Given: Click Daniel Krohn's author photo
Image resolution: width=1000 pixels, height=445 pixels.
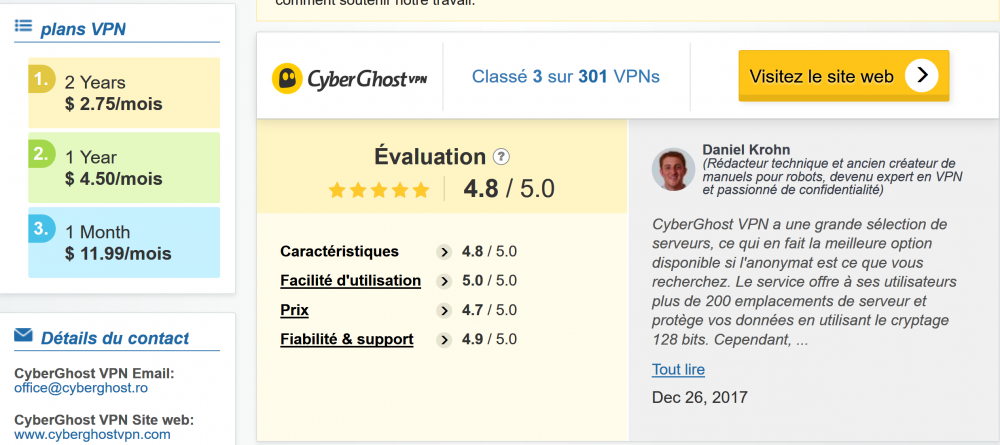Looking at the screenshot, I should point(673,170).
